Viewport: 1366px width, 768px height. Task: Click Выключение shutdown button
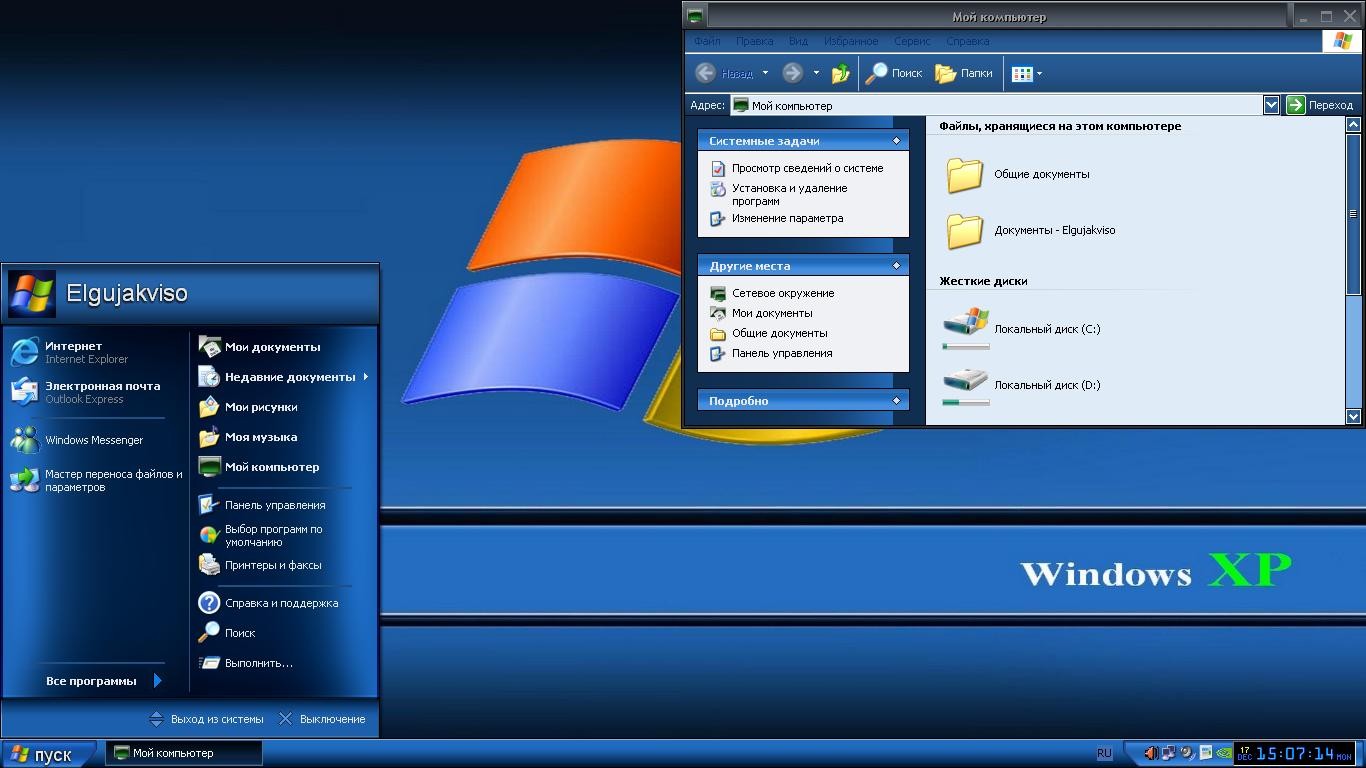pos(322,719)
